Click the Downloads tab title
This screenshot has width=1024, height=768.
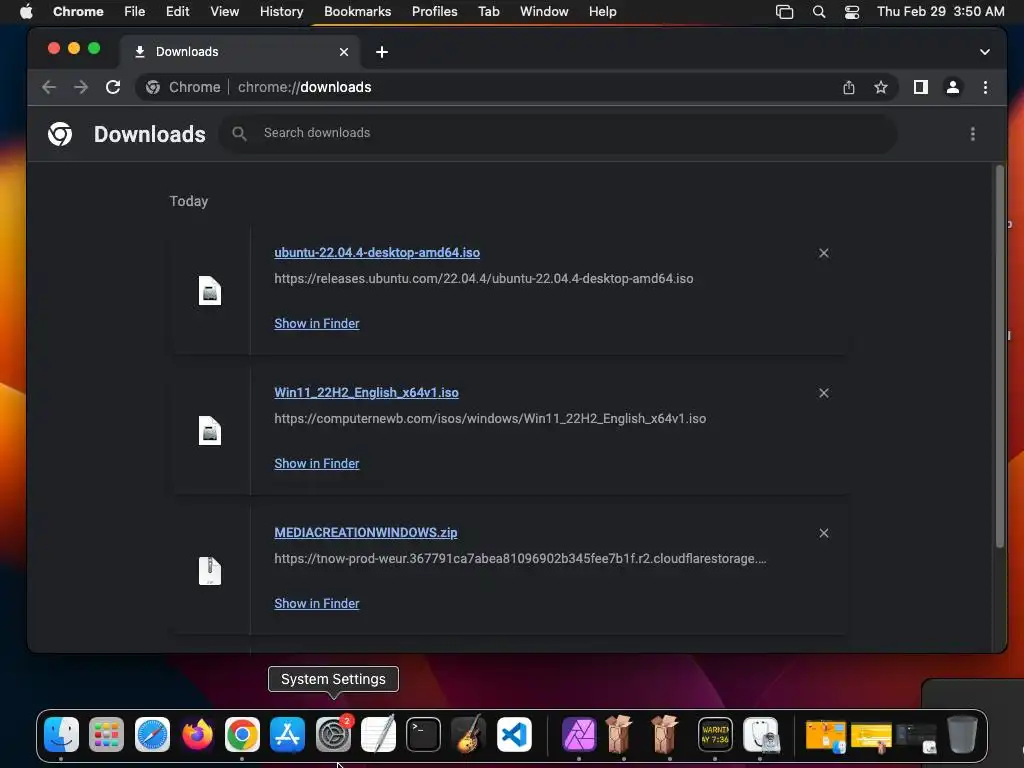click(x=187, y=52)
